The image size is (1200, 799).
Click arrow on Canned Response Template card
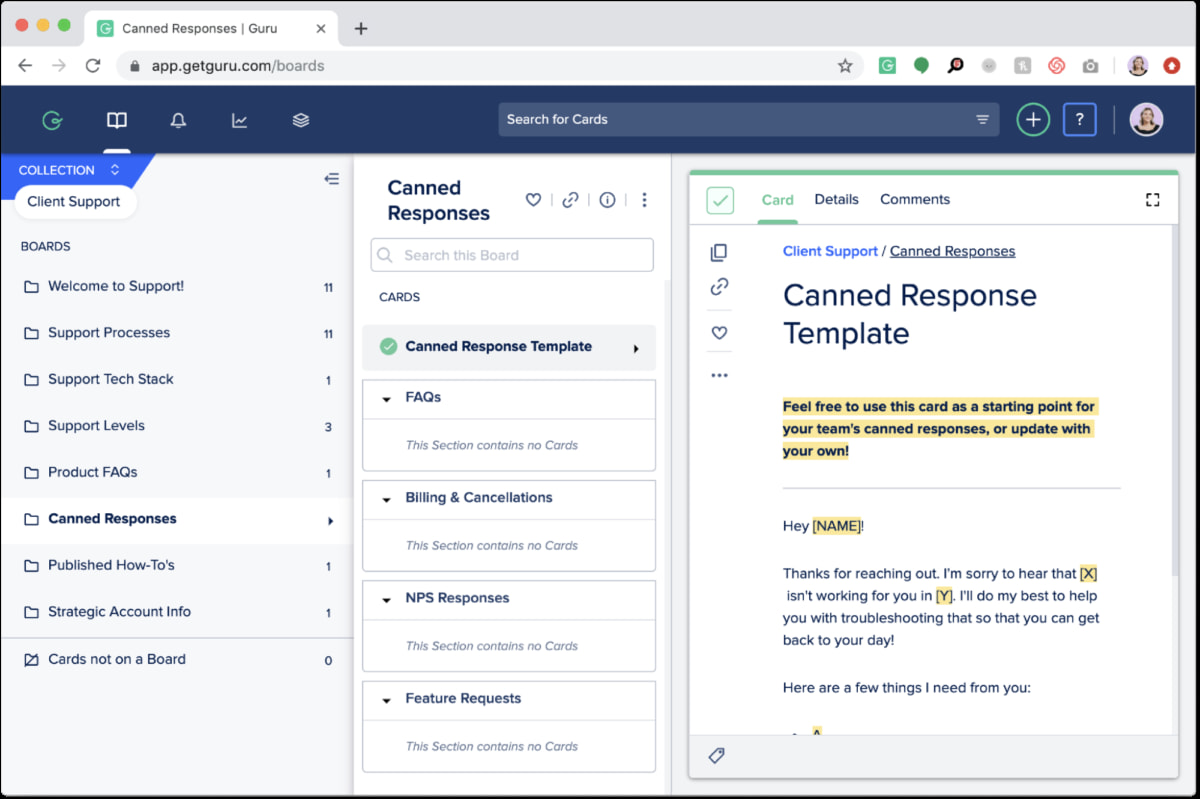point(636,349)
